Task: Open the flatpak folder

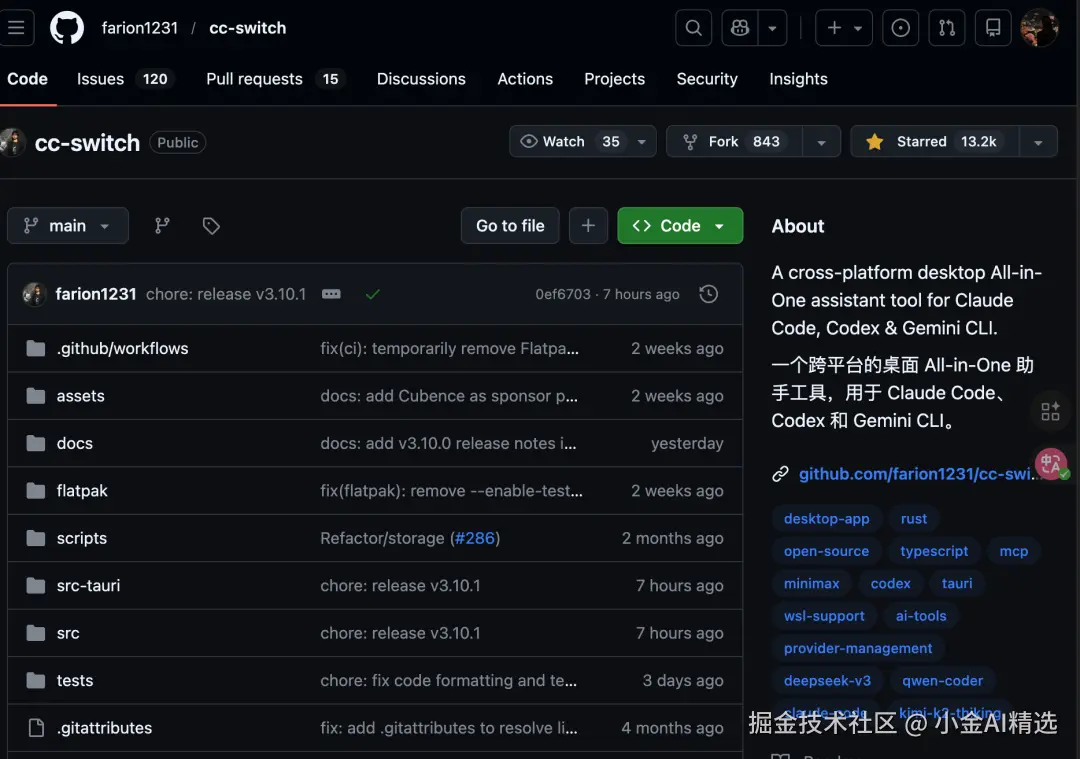Action: [x=82, y=491]
